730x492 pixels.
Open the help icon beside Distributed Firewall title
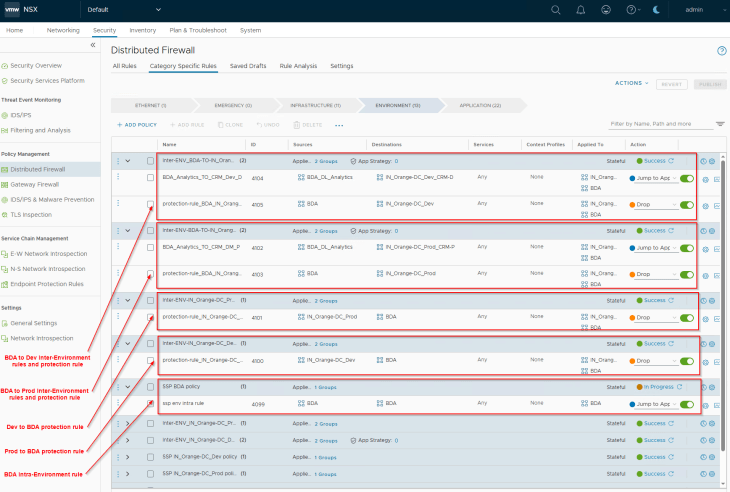click(721, 50)
